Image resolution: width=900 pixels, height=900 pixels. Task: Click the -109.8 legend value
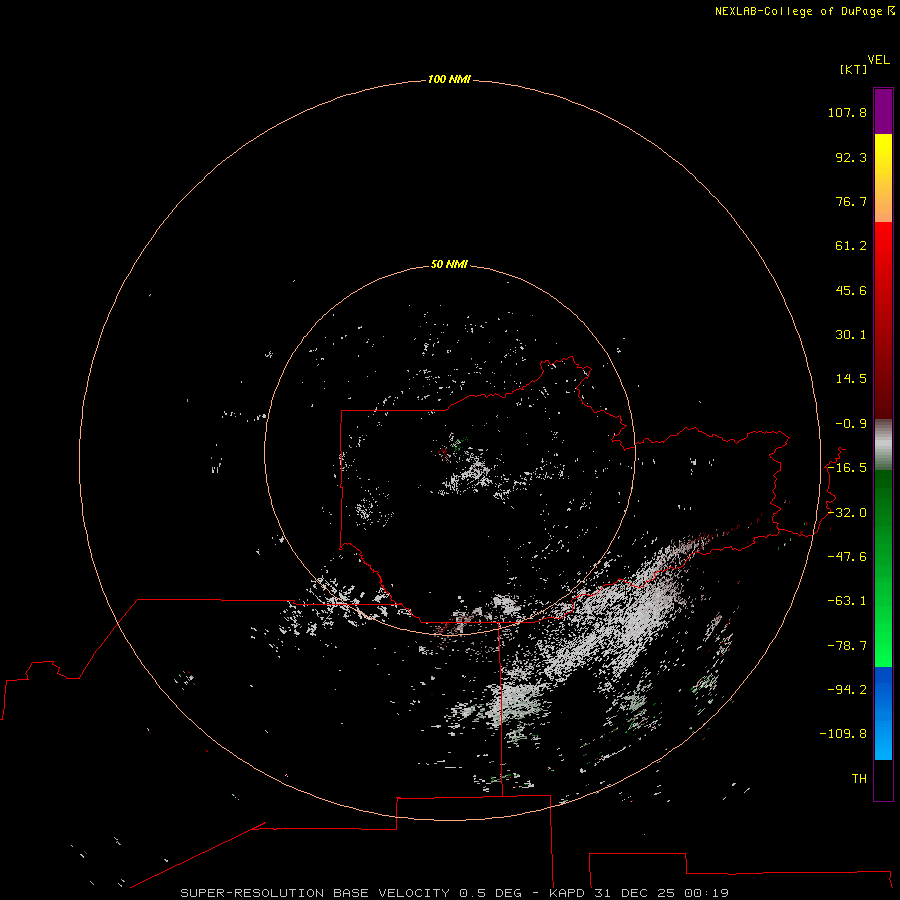[843, 734]
